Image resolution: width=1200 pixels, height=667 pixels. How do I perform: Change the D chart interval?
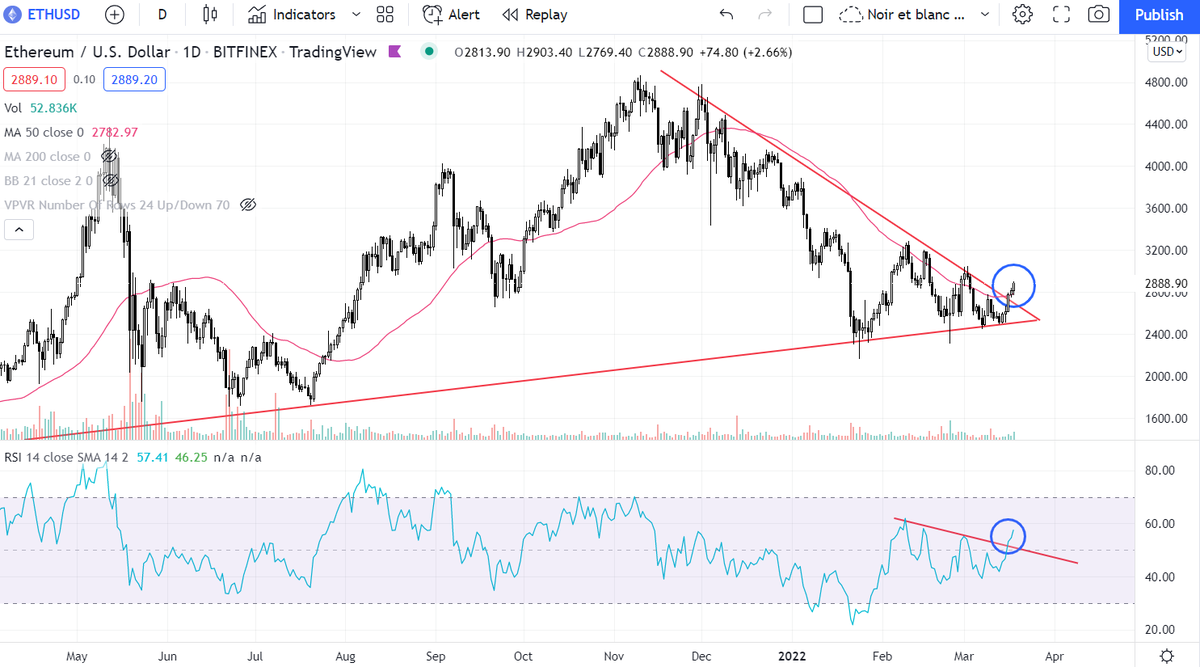[161, 15]
